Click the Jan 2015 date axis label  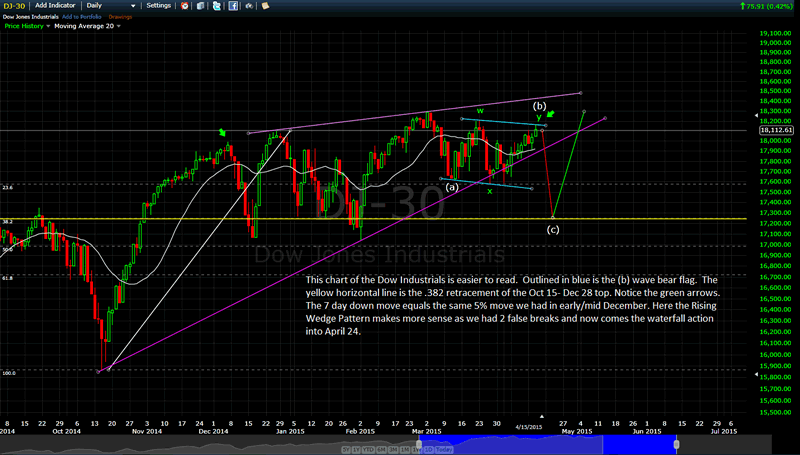coord(290,431)
